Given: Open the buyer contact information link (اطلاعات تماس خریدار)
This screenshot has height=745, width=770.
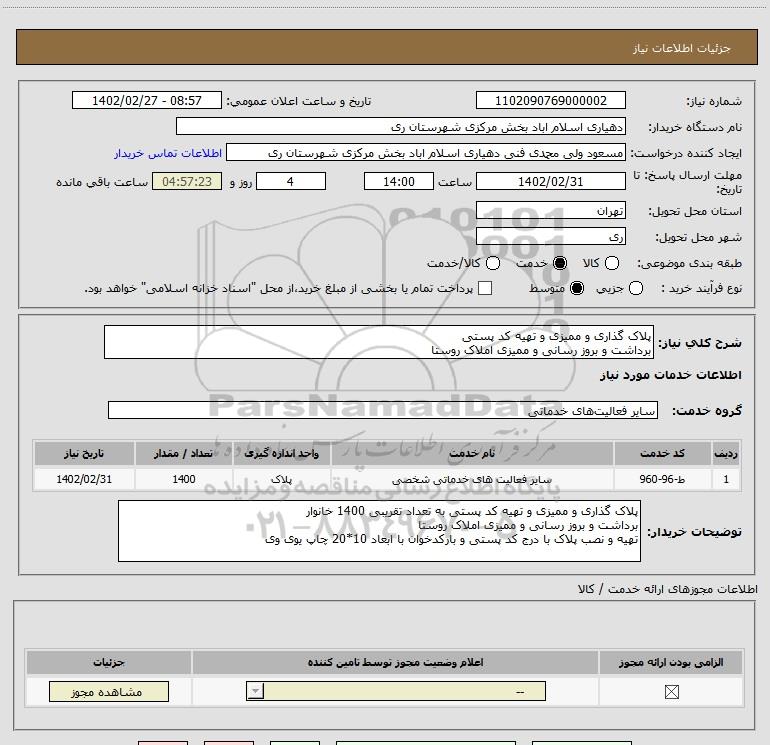Looking at the screenshot, I should point(168,153).
